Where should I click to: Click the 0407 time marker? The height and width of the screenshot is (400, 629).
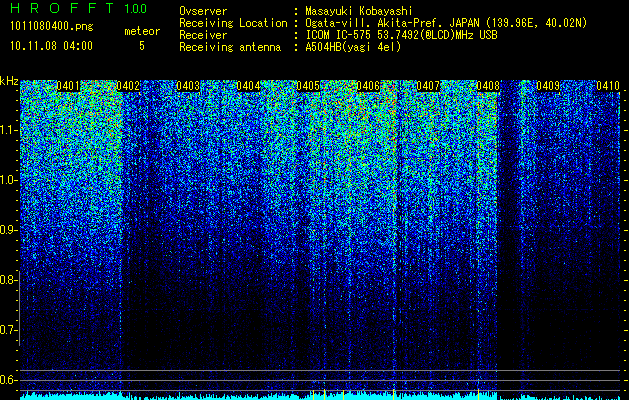[428, 86]
